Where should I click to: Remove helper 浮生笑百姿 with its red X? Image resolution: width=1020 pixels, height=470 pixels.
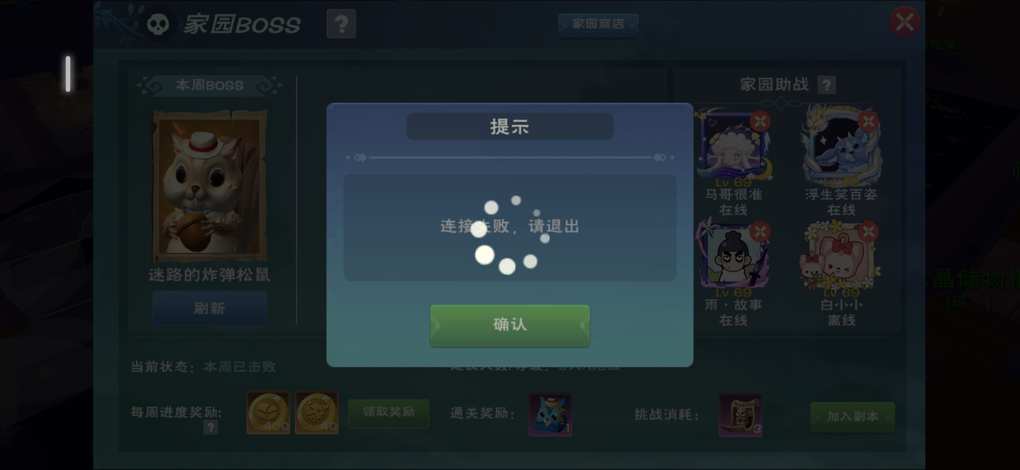coord(868,121)
